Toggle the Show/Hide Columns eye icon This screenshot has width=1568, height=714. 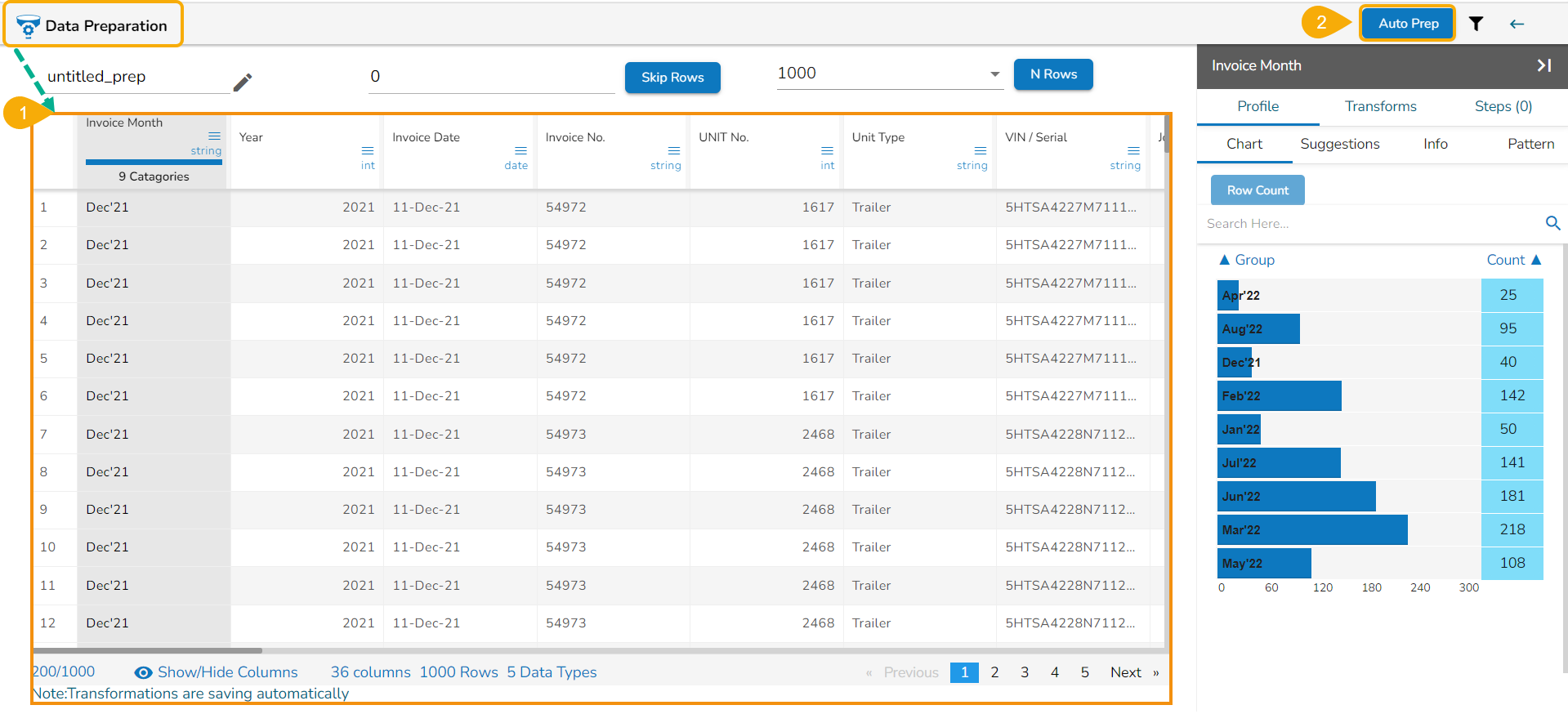(x=143, y=672)
